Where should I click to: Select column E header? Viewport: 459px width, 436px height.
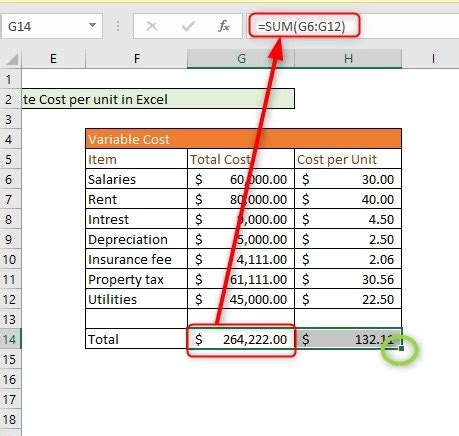(x=53, y=59)
